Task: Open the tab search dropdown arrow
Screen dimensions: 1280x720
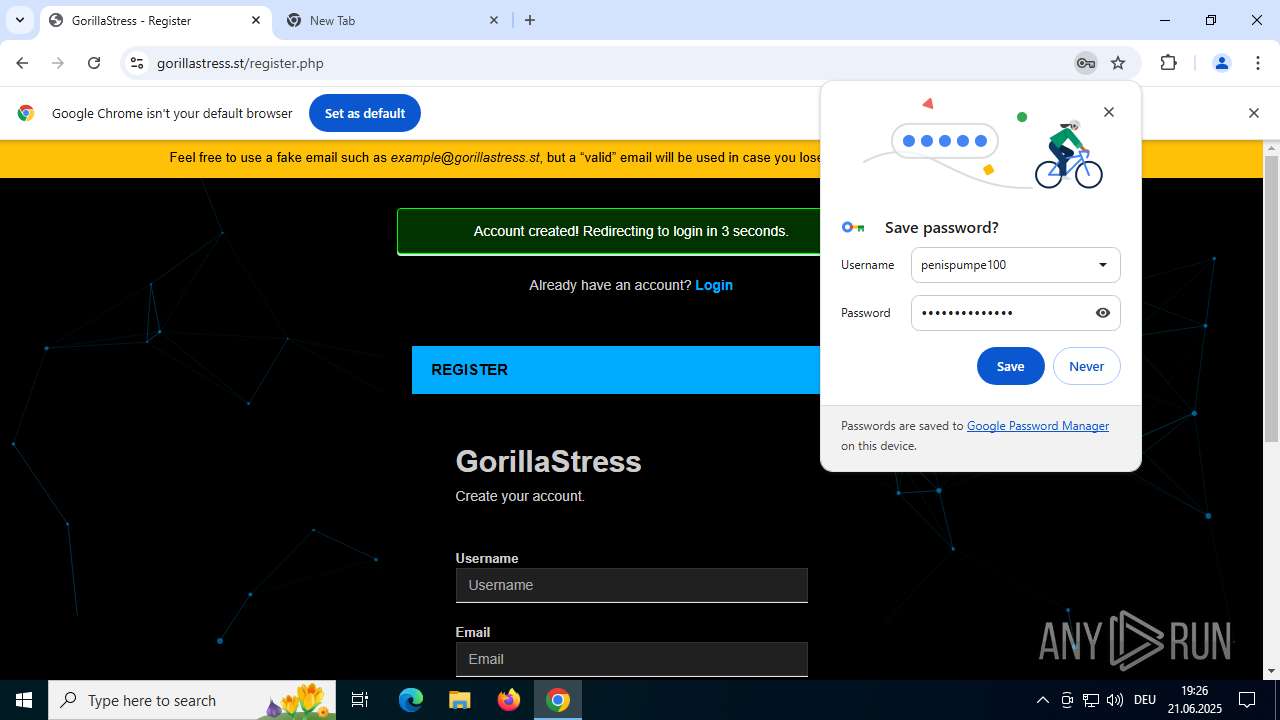Action: coord(19,20)
